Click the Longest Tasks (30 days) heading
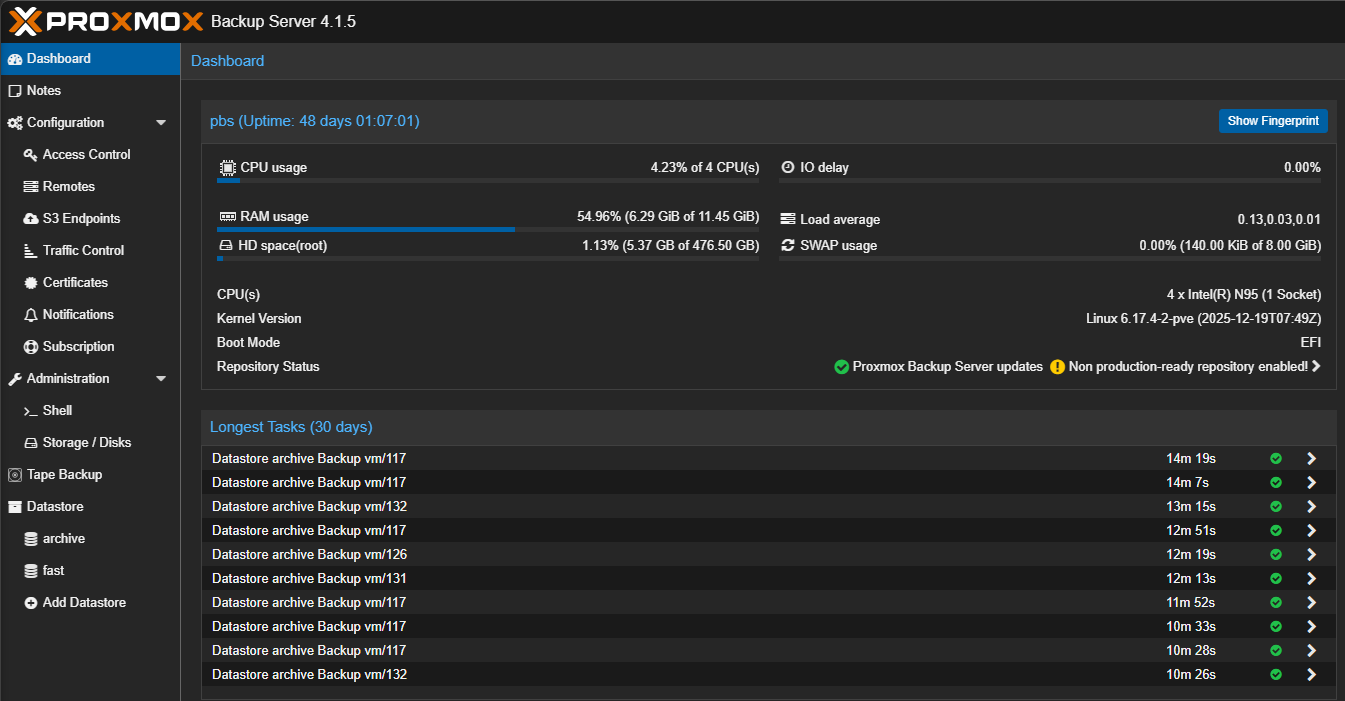 [291, 427]
